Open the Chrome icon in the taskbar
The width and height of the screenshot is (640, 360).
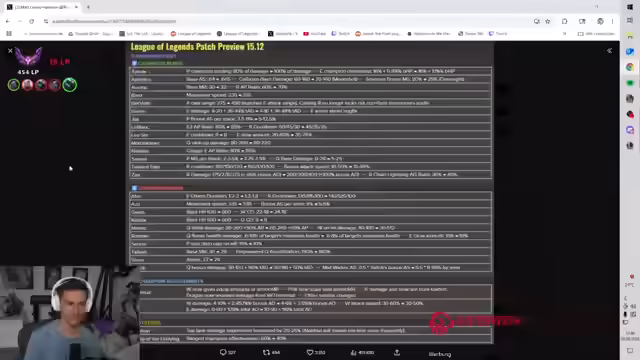[x=630, y=67]
